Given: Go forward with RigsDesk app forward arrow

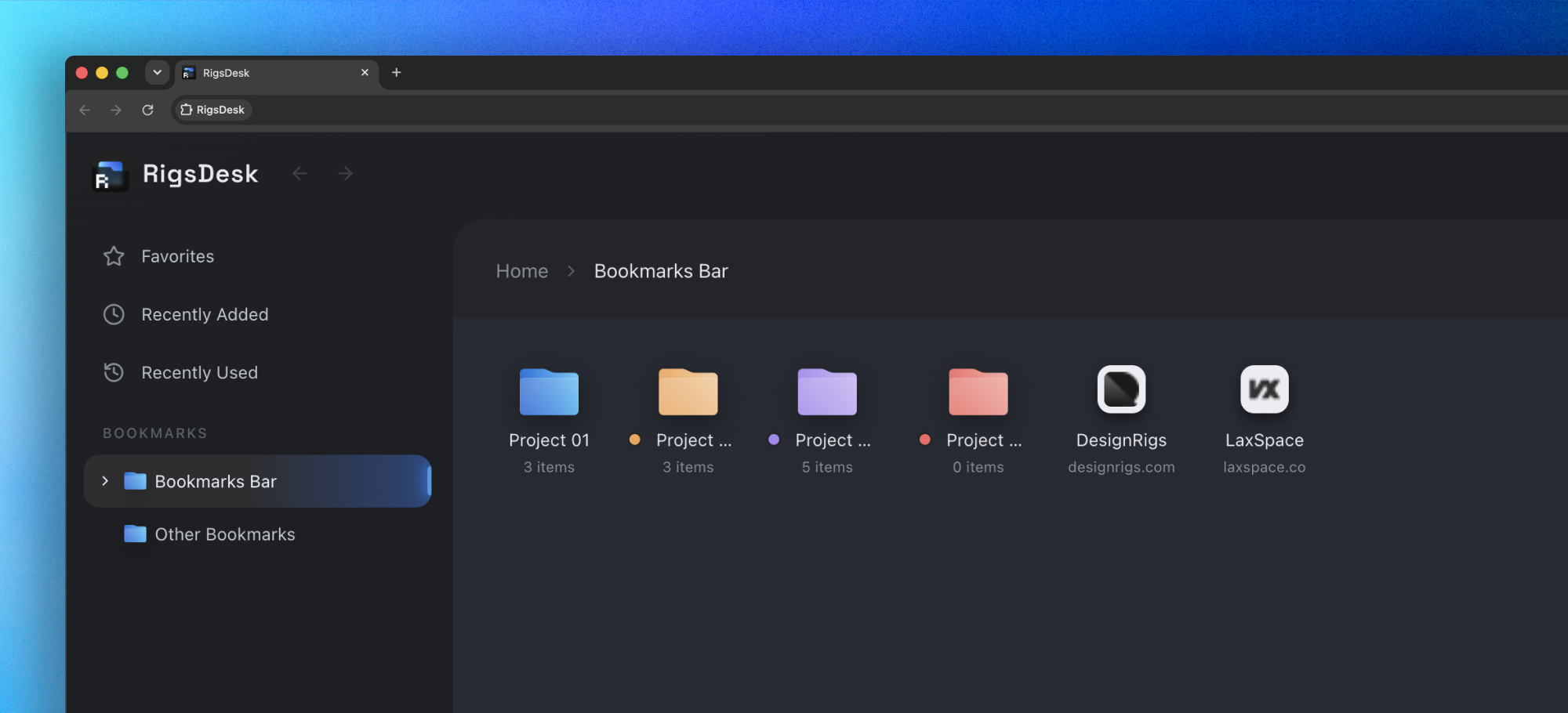Looking at the screenshot, I should click(x=345, y=173).
